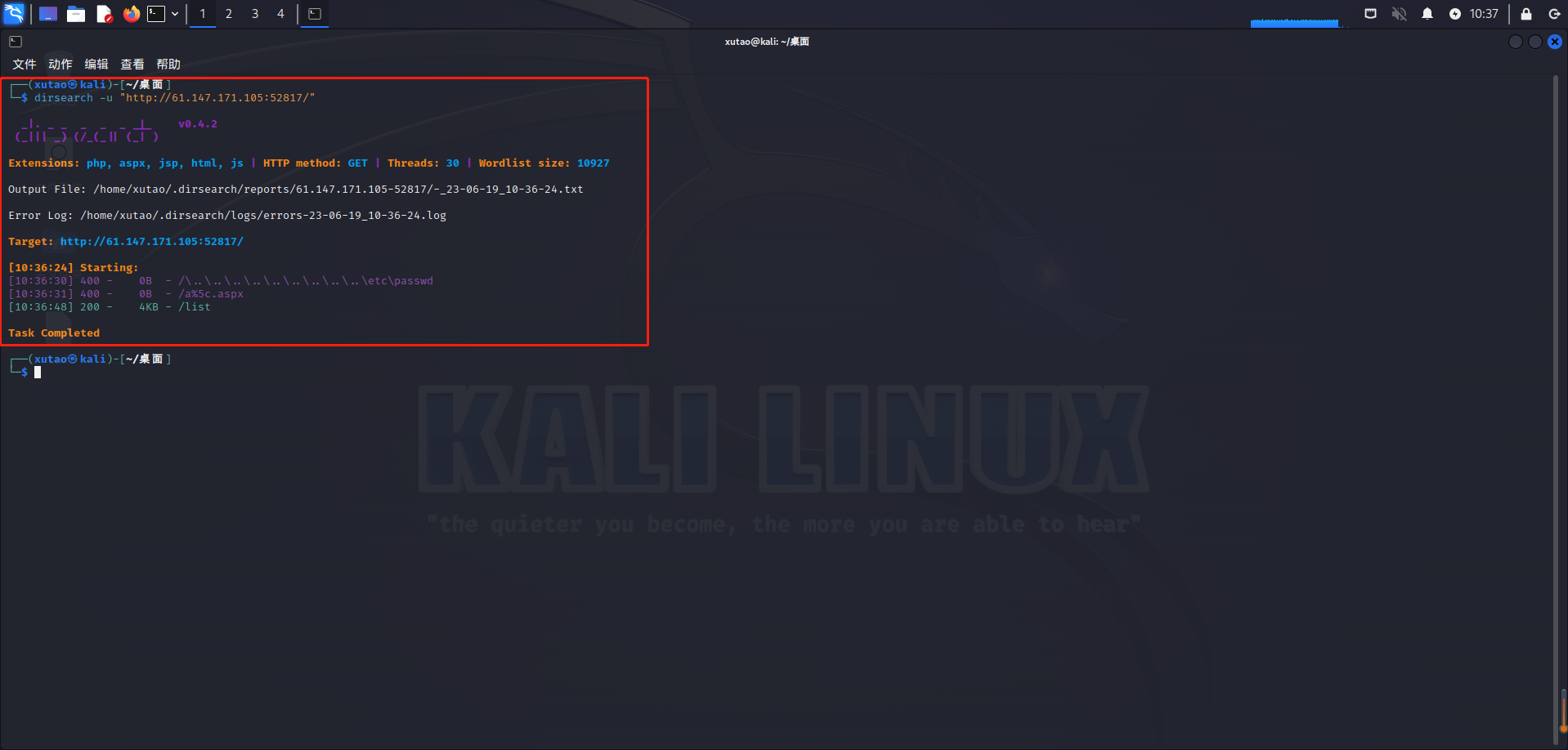
Task: Click the /a%5c.aspx result line
Action: [126, 294]
